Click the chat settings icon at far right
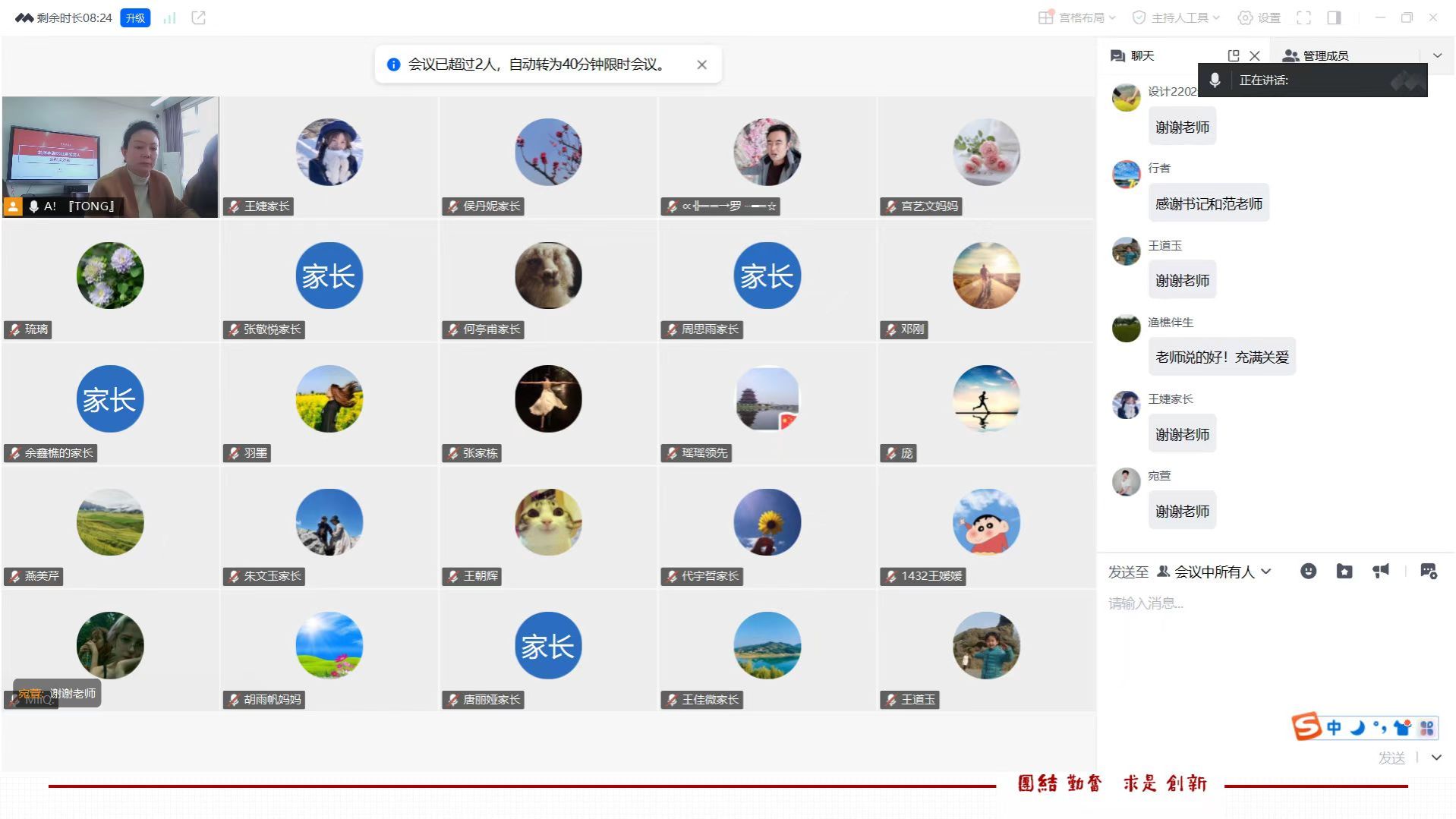 (x=1429, y=572)
